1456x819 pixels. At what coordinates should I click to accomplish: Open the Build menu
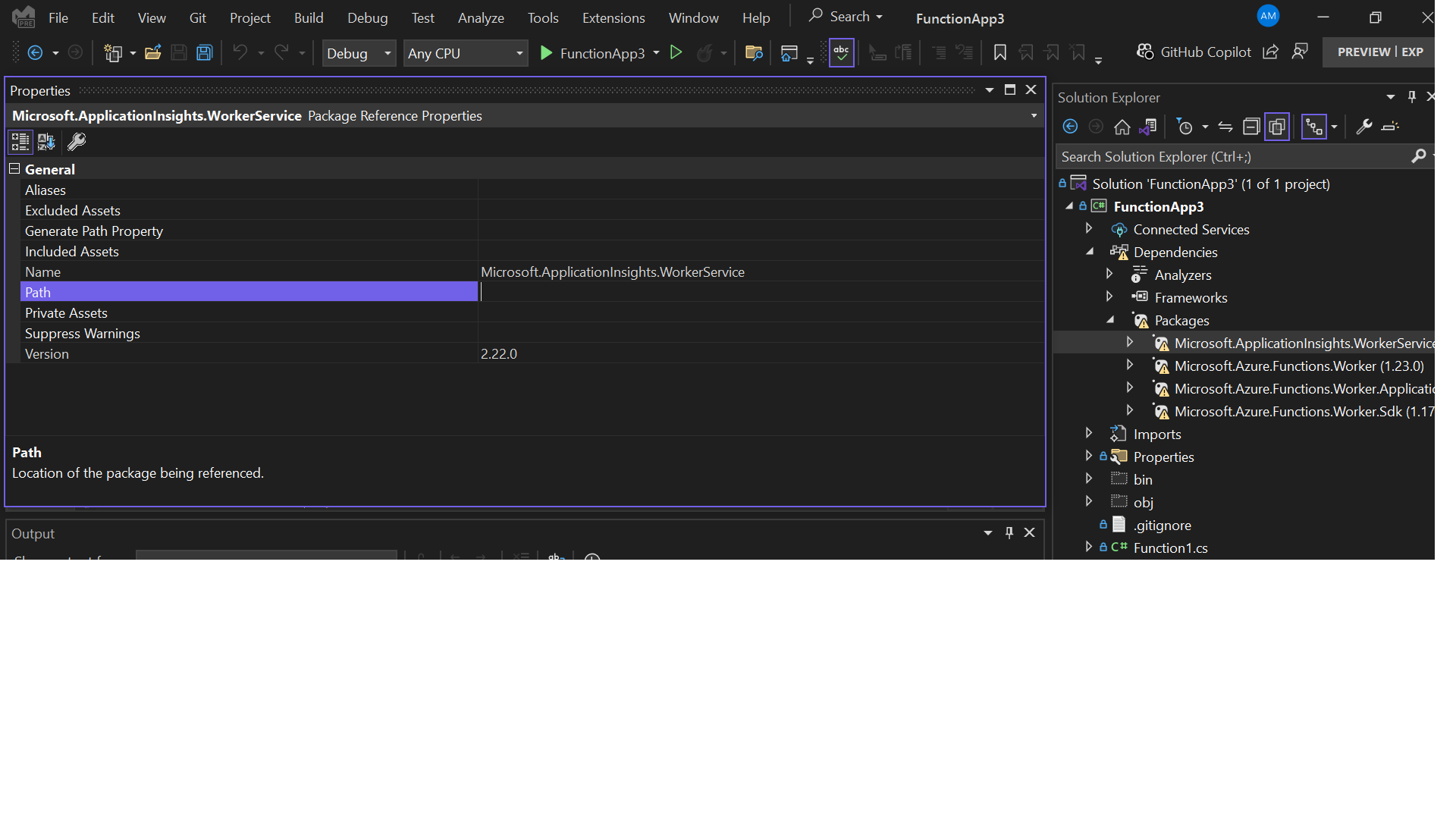coord(309,17)
